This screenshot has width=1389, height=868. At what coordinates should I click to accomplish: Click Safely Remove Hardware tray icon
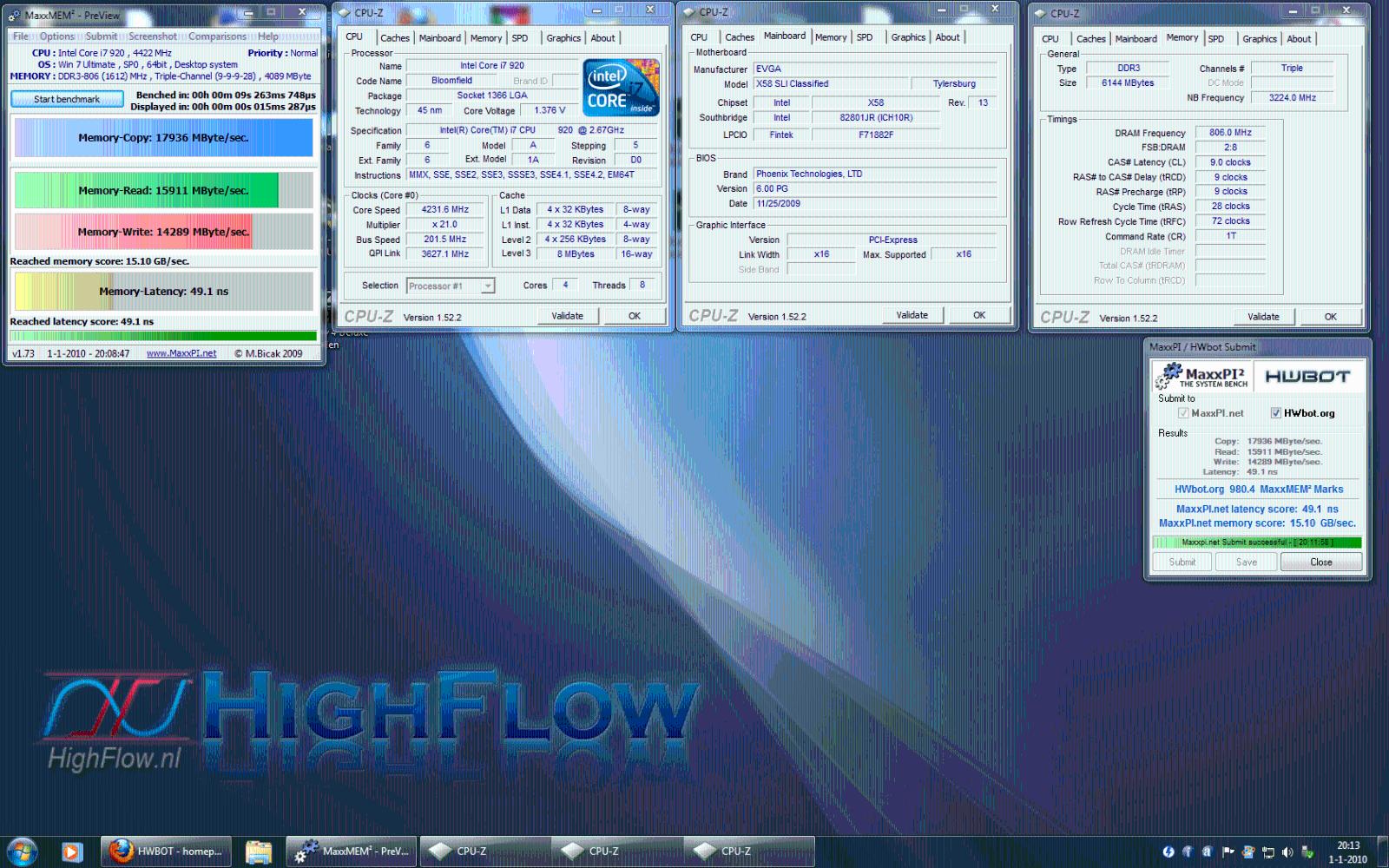coord(1307,852)
